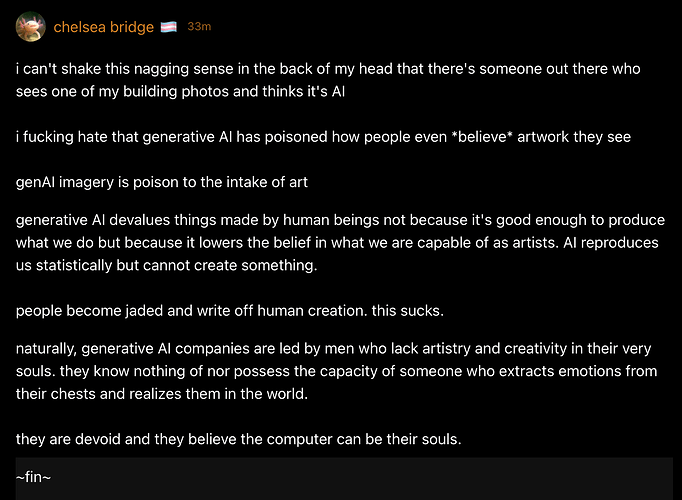This screenshot has width=682, height=500.
Task: Open chelsea bridge's profile via username
Action: 104,27
